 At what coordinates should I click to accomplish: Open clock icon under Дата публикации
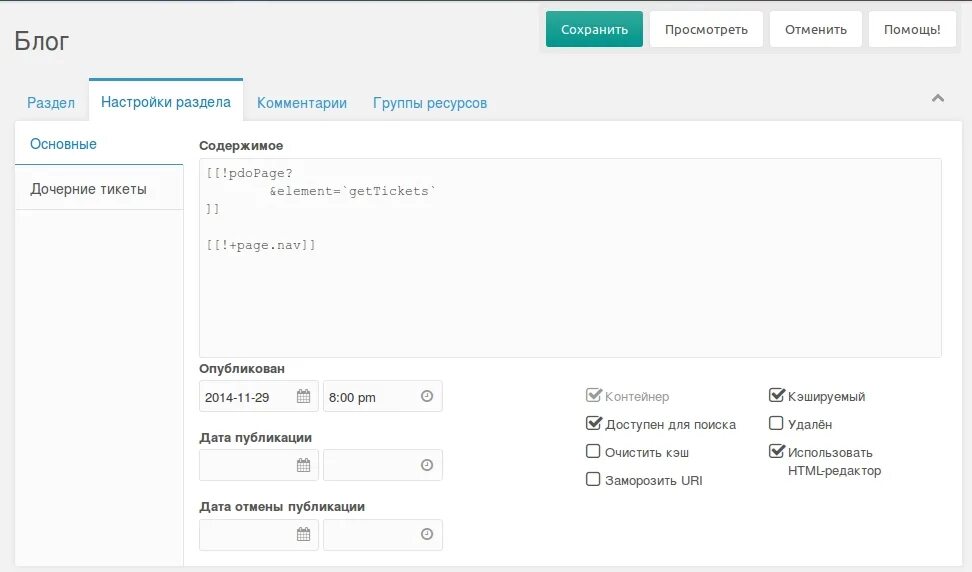426,465
